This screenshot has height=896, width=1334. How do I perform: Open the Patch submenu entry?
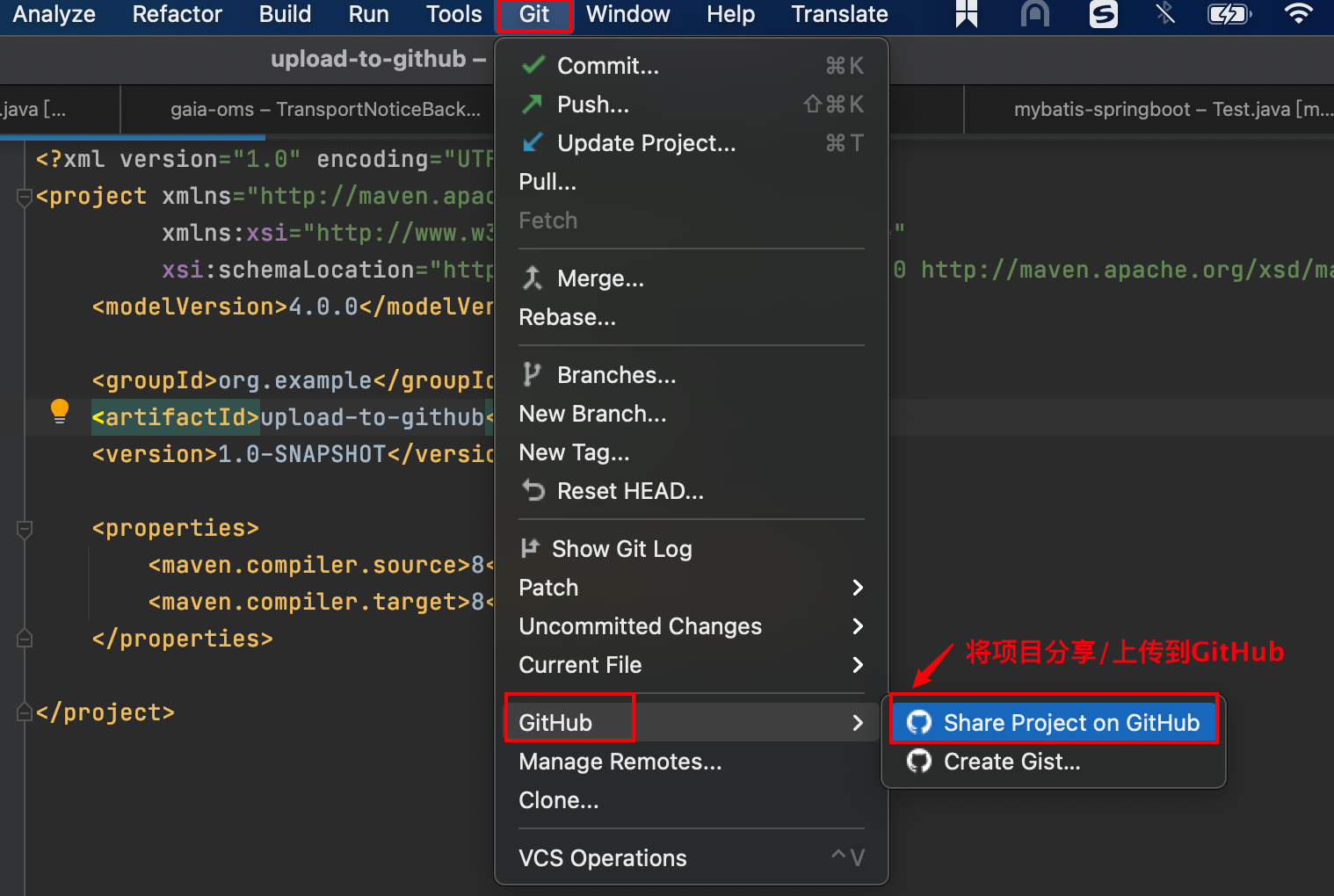692,588
